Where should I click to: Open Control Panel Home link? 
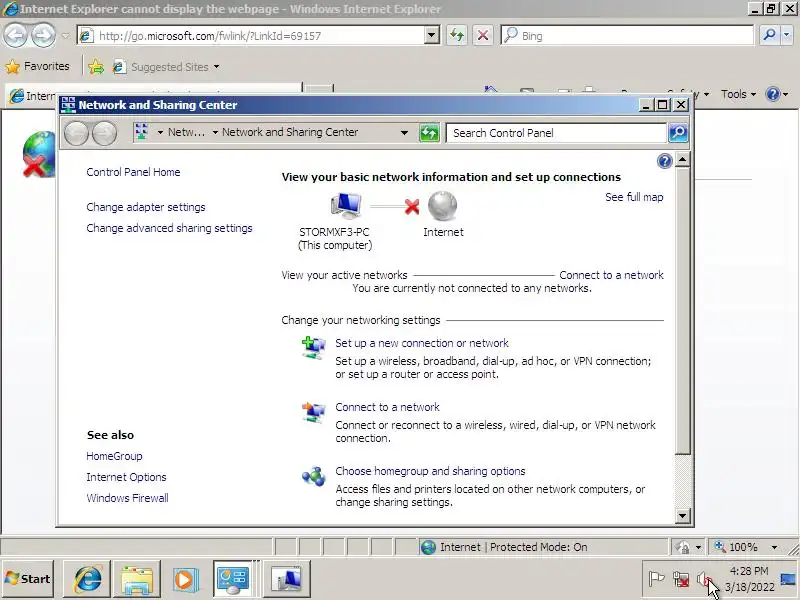(x=133, y=172)
